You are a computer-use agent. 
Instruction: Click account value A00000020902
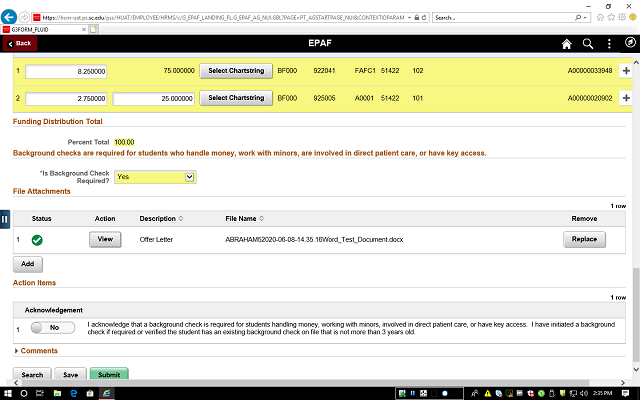(x=590, y=98)
